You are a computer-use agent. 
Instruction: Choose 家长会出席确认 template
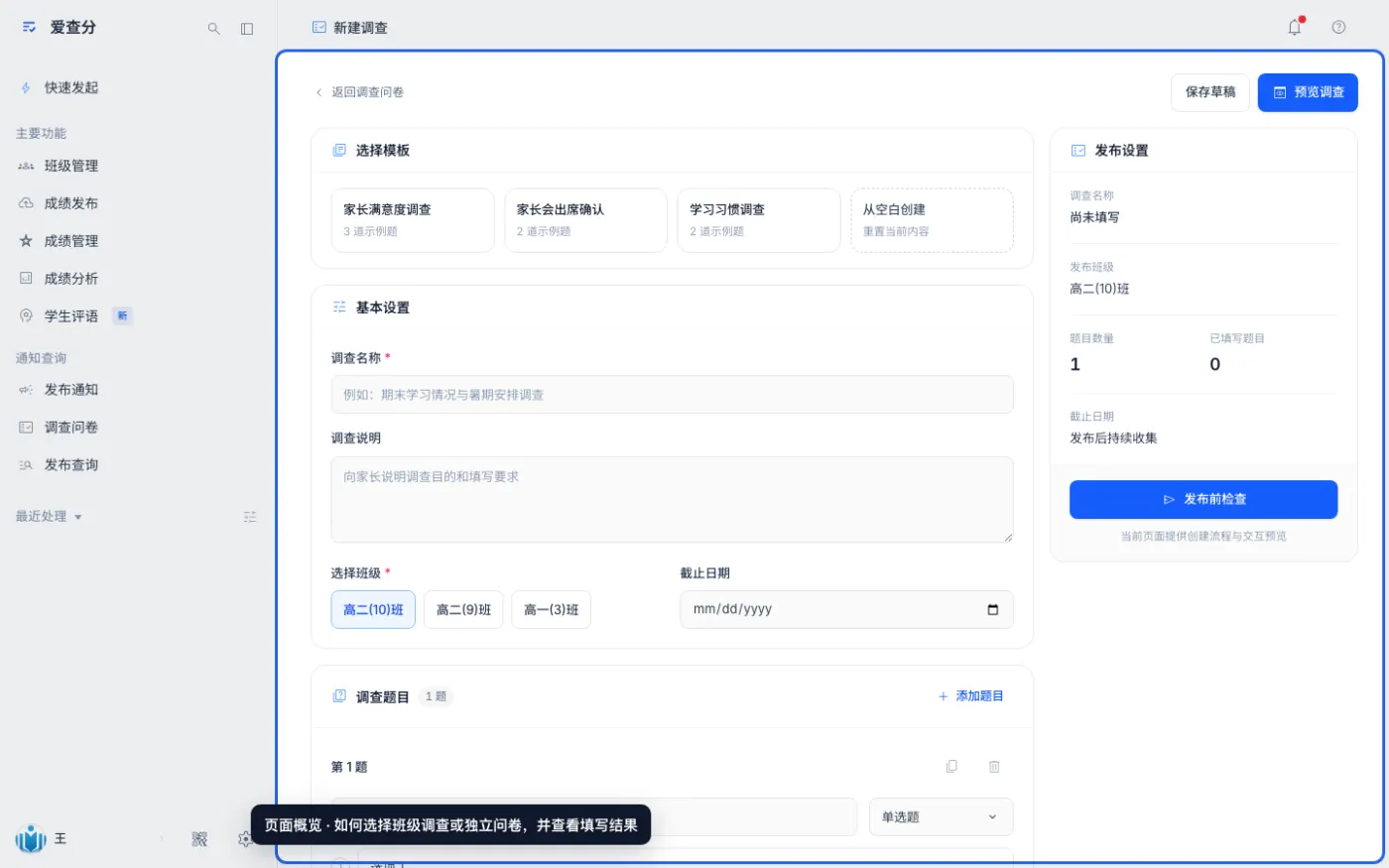pos(585,220)
